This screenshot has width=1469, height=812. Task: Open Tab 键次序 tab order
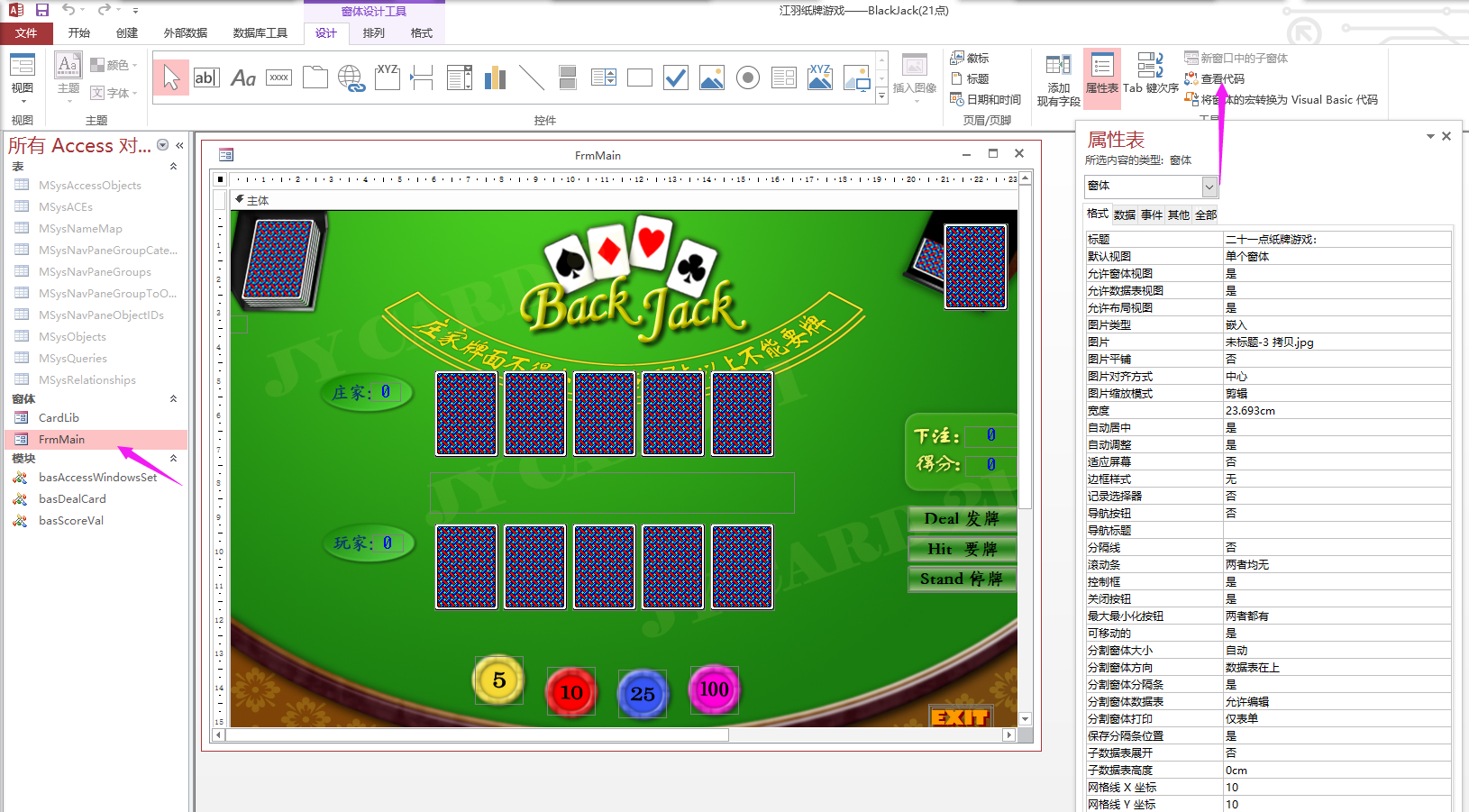tap(1151, 74)
